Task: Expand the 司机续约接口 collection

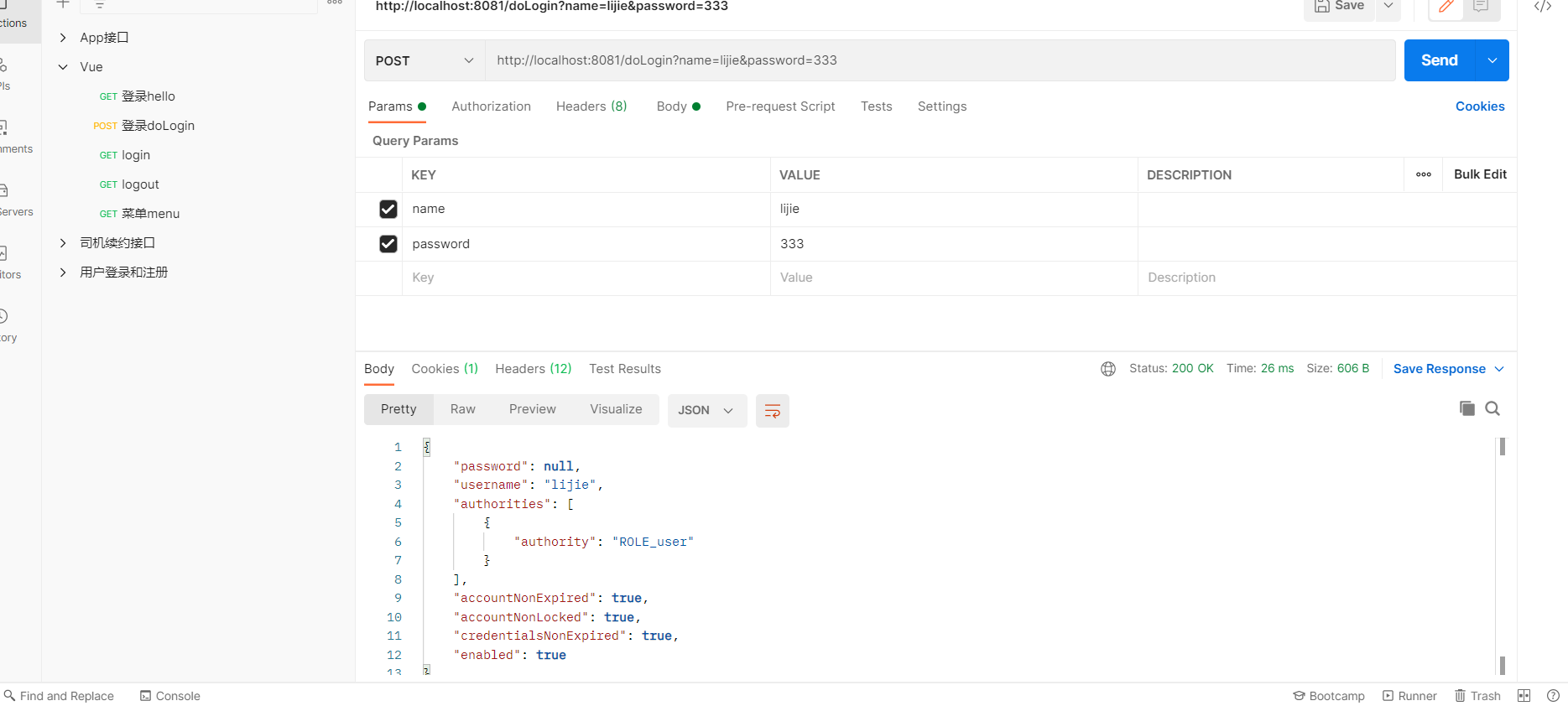Action: pos(63,243)
